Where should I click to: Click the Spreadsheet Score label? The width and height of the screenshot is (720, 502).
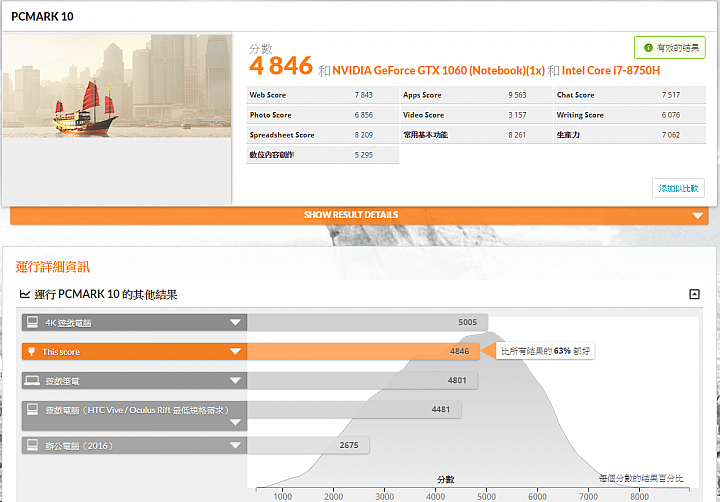click(282, 135)
